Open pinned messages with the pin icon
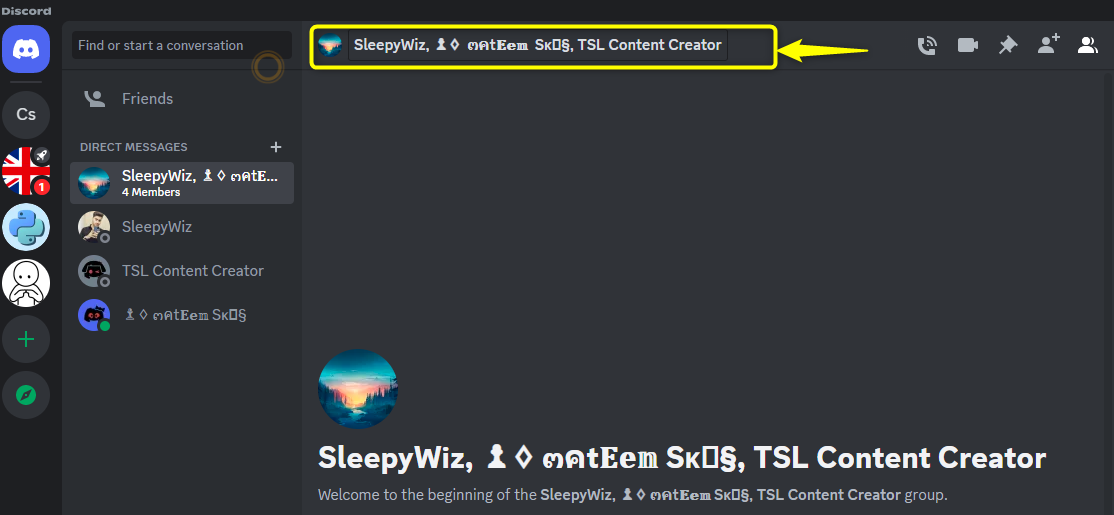 pyautogui.click(x=1007, y=45)
